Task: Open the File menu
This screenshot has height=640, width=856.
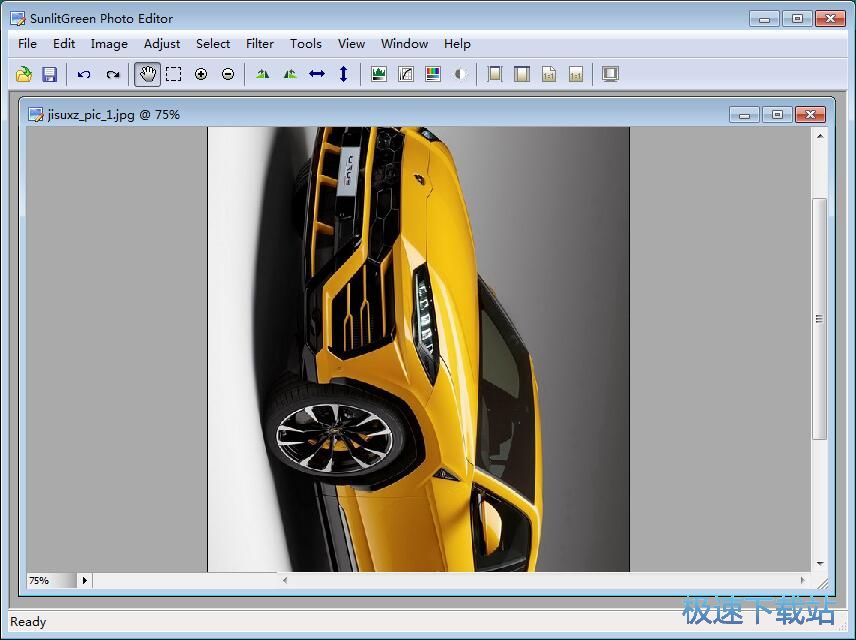Action: [27, 44]
